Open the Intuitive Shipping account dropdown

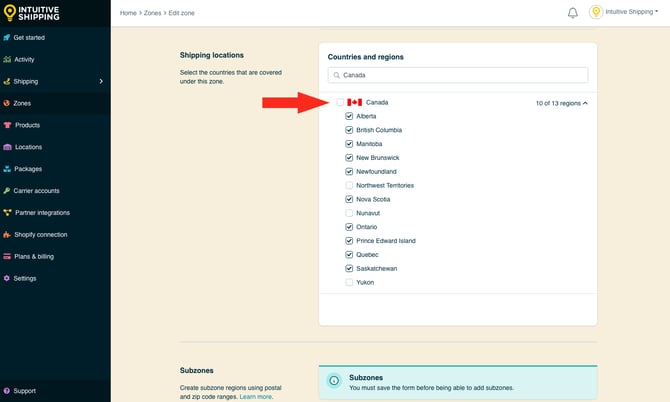[629, 13]
